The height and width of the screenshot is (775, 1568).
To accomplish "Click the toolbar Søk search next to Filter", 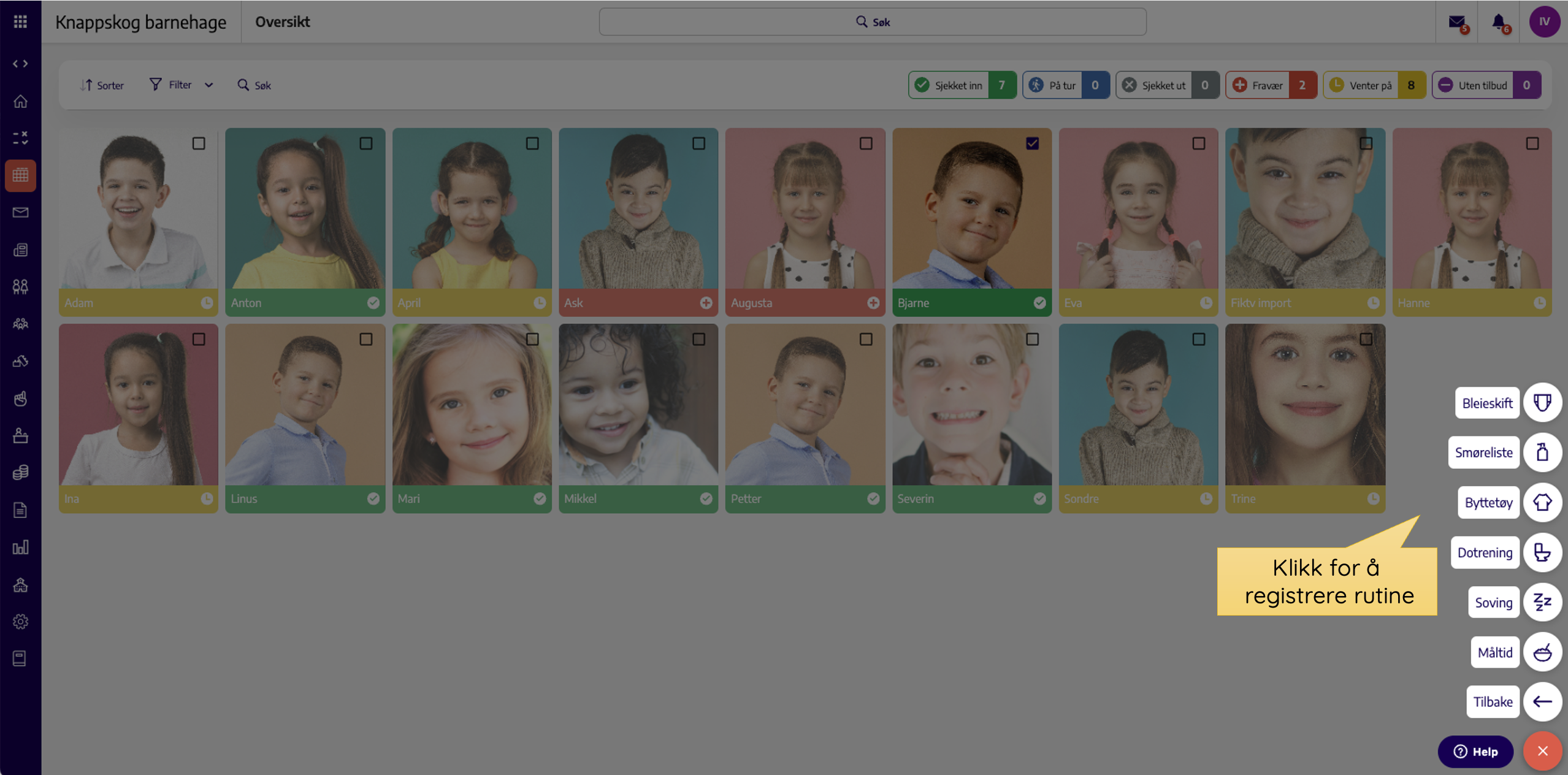I will [x=254, y=85].
